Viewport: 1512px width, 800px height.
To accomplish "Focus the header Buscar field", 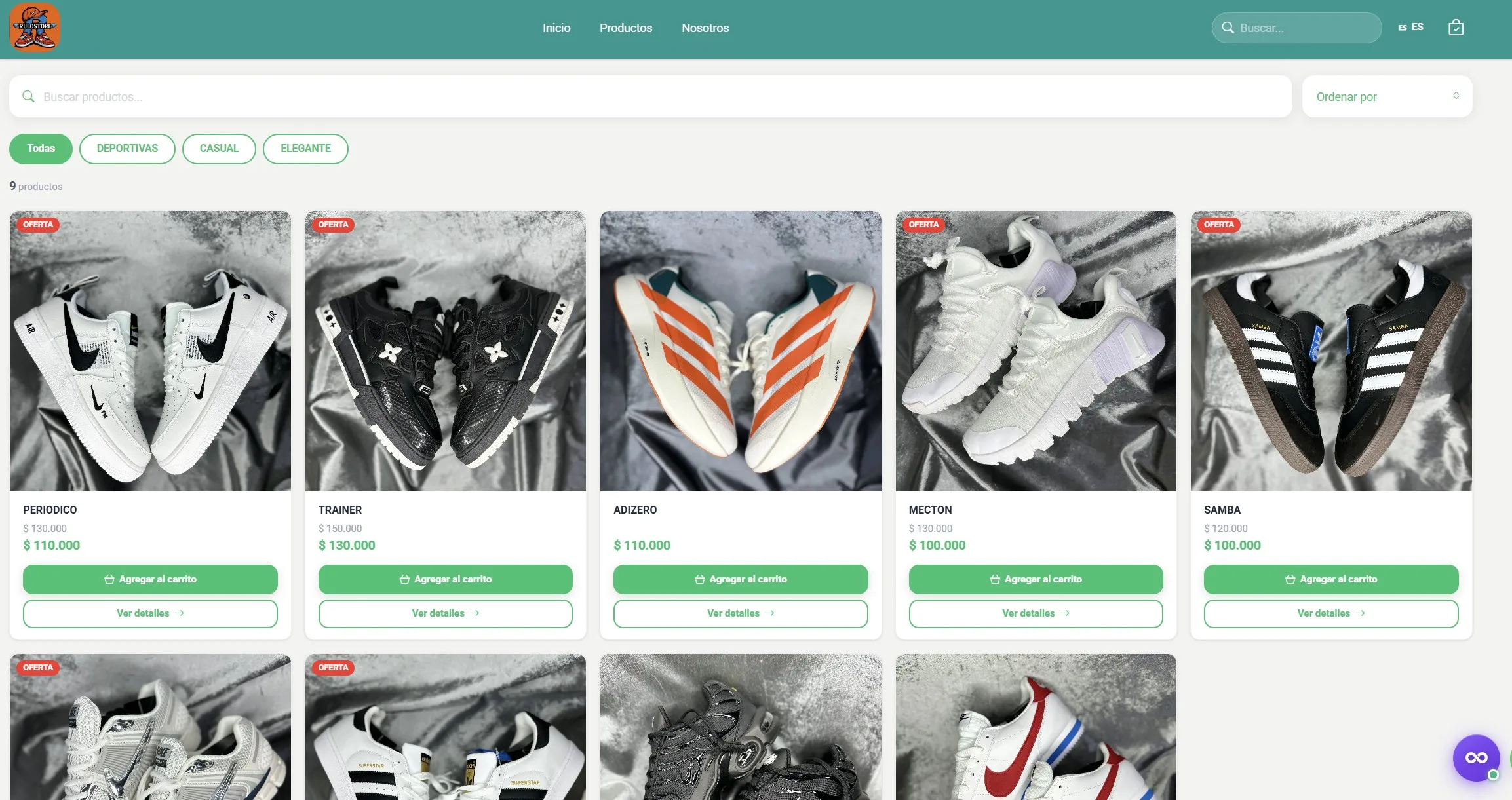I will [x=1296, y=28].
